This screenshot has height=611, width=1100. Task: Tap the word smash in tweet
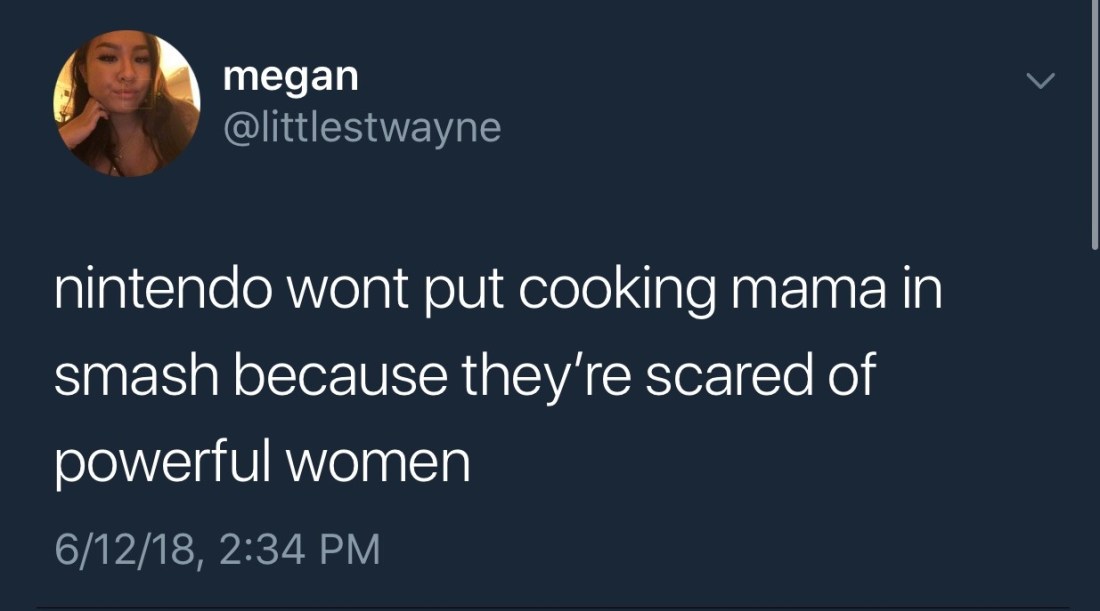pos(137,375)
